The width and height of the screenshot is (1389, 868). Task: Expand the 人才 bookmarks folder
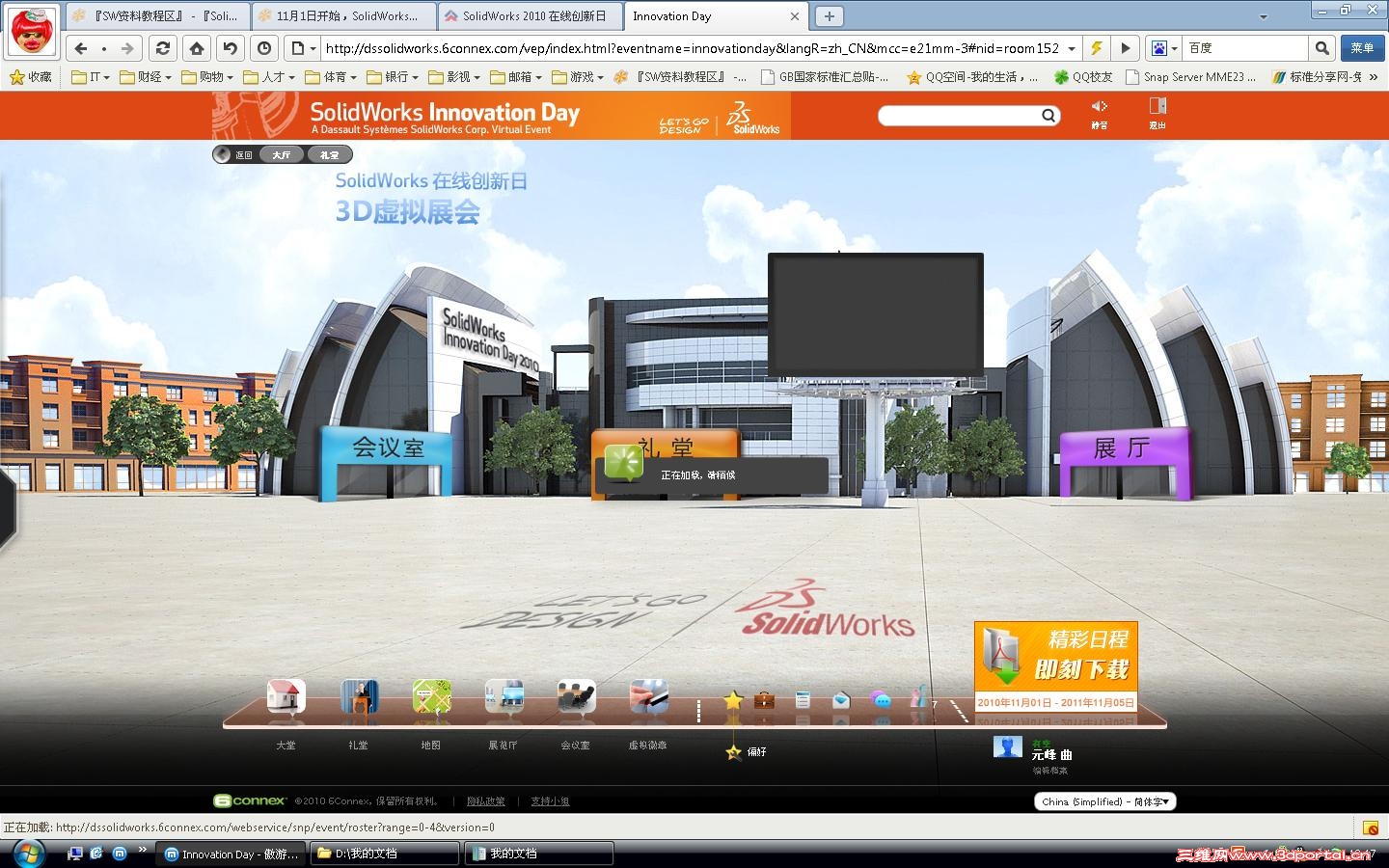[269, 77]
